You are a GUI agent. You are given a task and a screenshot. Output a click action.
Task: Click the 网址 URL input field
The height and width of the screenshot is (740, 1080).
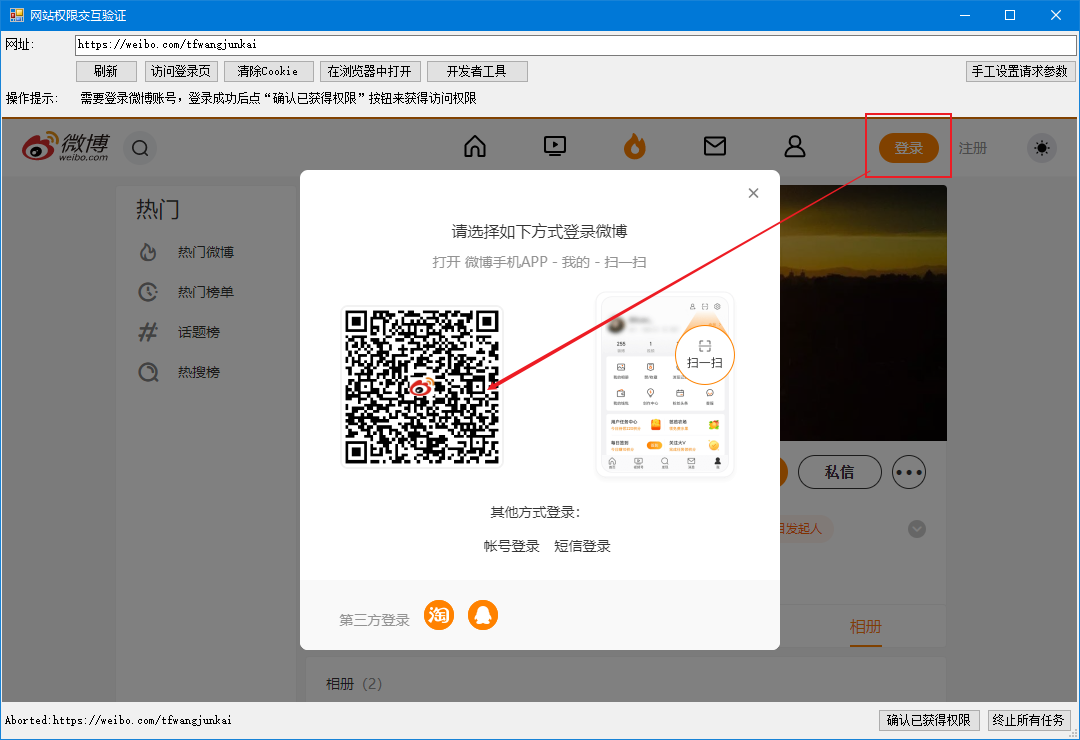point(575,45)
